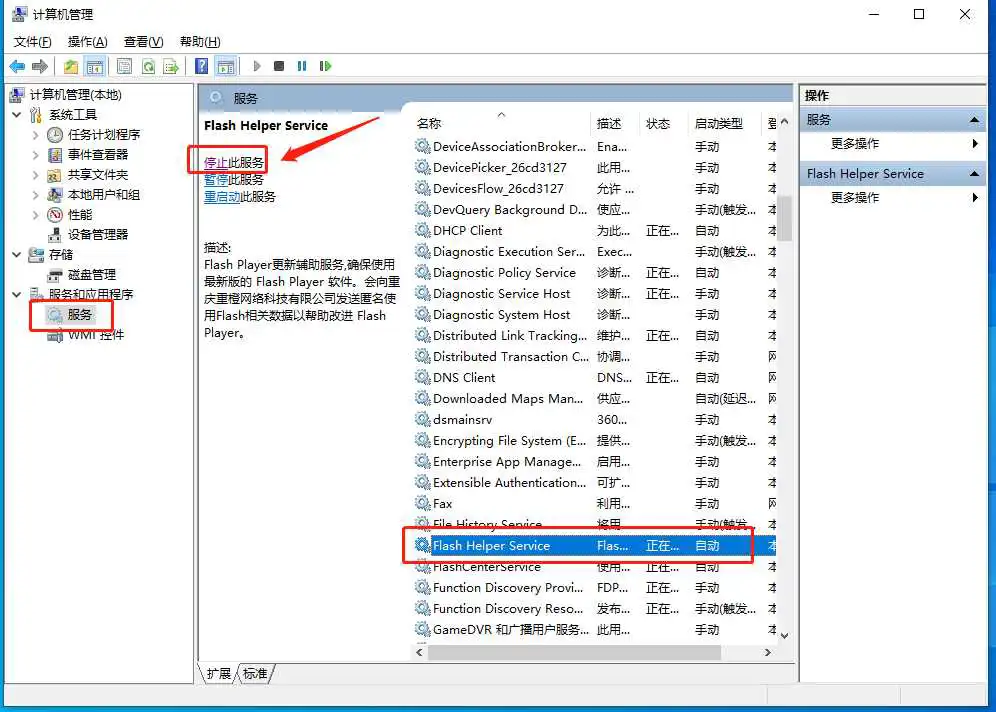
Task: Click the services list vertical scrollbar thumb
Action: click(784, 218)
